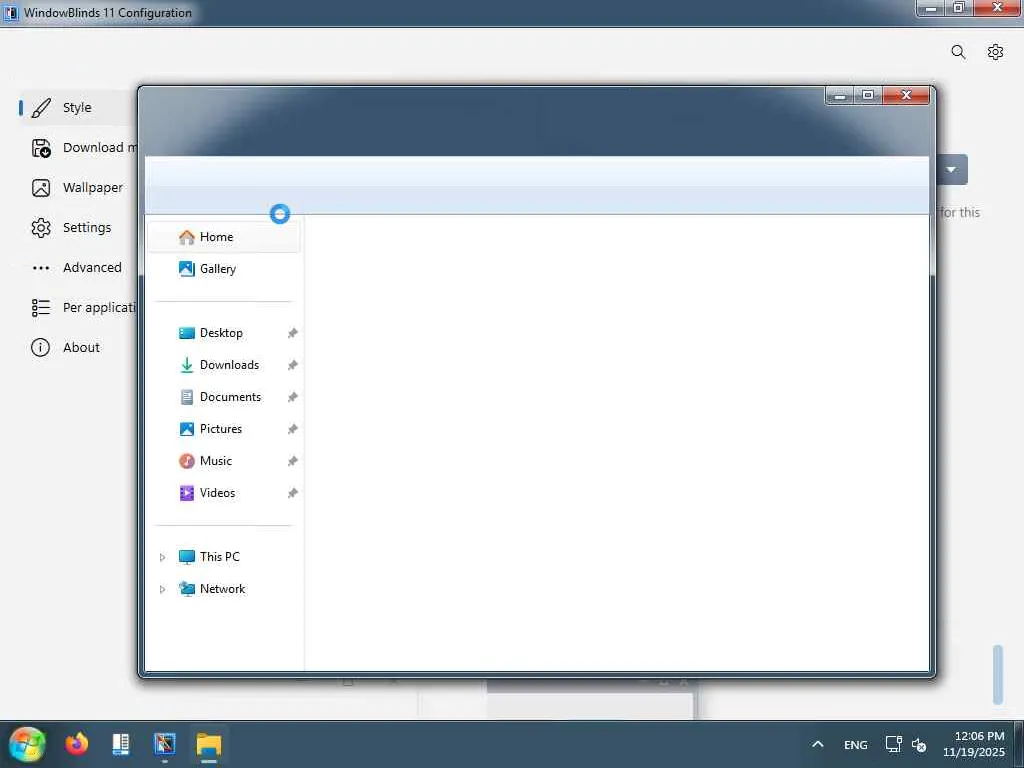
Task: Open the clock showing 12:06 PM
Action: [x=974, y=744]
